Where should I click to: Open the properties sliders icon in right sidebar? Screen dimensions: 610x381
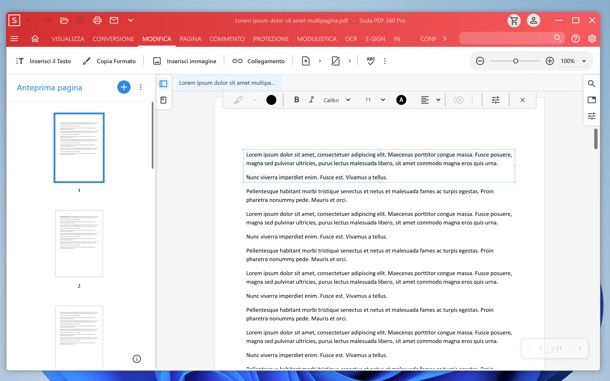pos(591,116)
